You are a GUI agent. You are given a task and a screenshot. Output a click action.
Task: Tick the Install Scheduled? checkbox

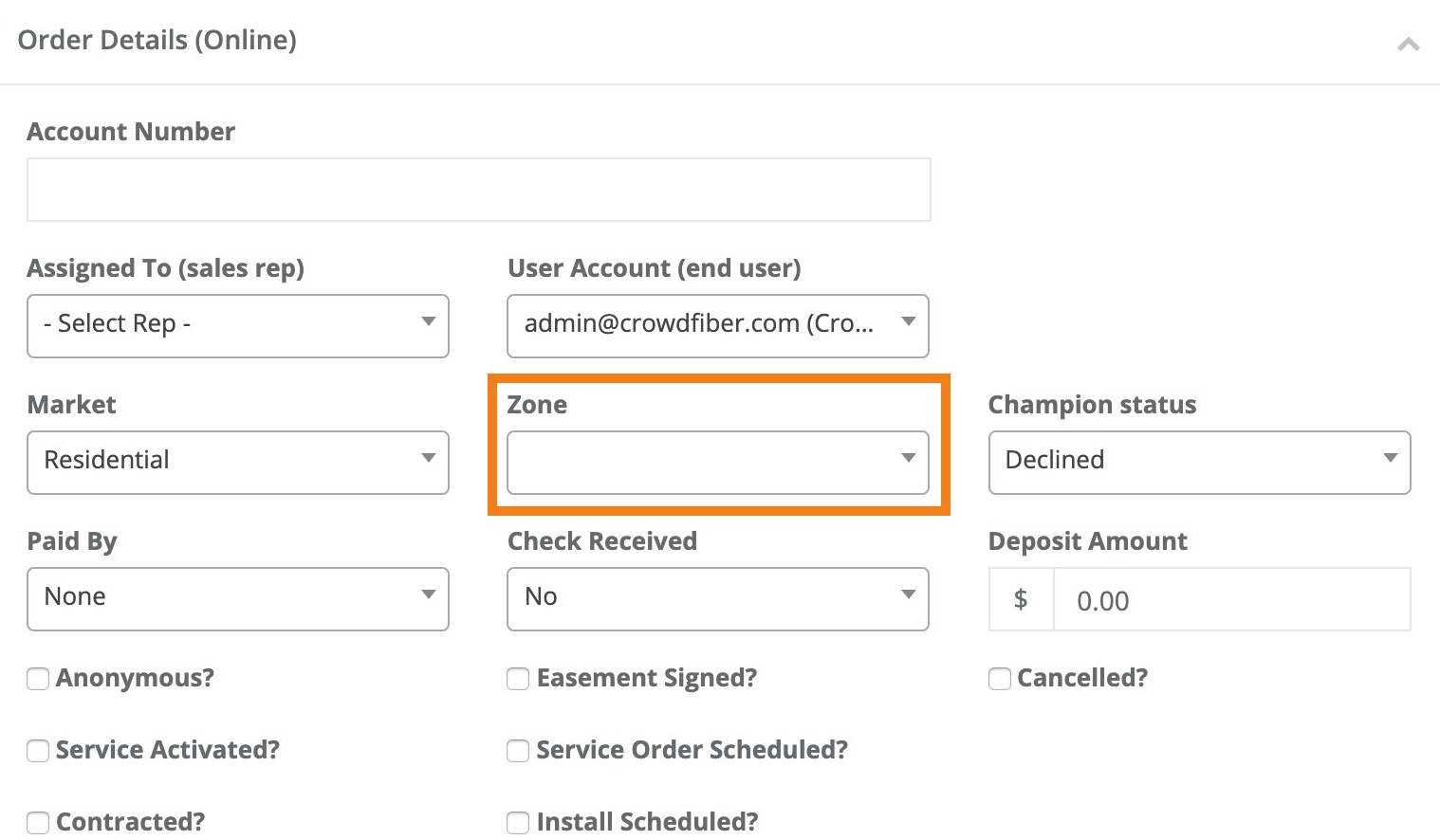click(x=518, y=822)
